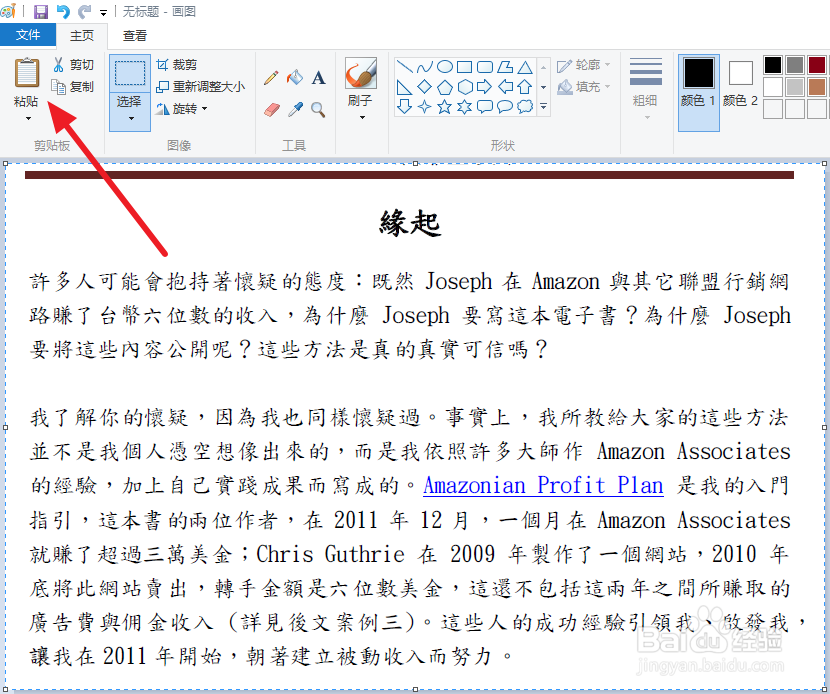The image size is (830, 694).
Task: Select the Color picker eyedropper tool
Action: (x=295, y=110)
